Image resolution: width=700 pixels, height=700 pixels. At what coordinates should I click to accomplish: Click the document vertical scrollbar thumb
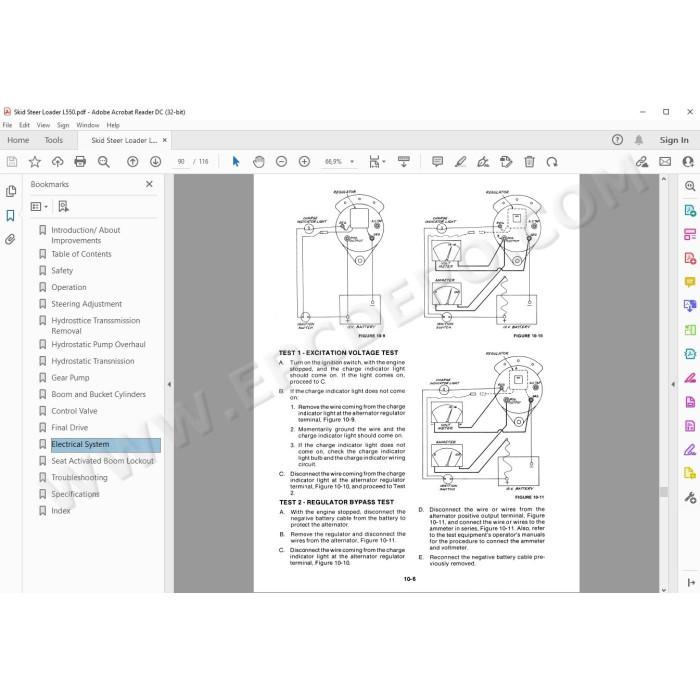(664, 492)
